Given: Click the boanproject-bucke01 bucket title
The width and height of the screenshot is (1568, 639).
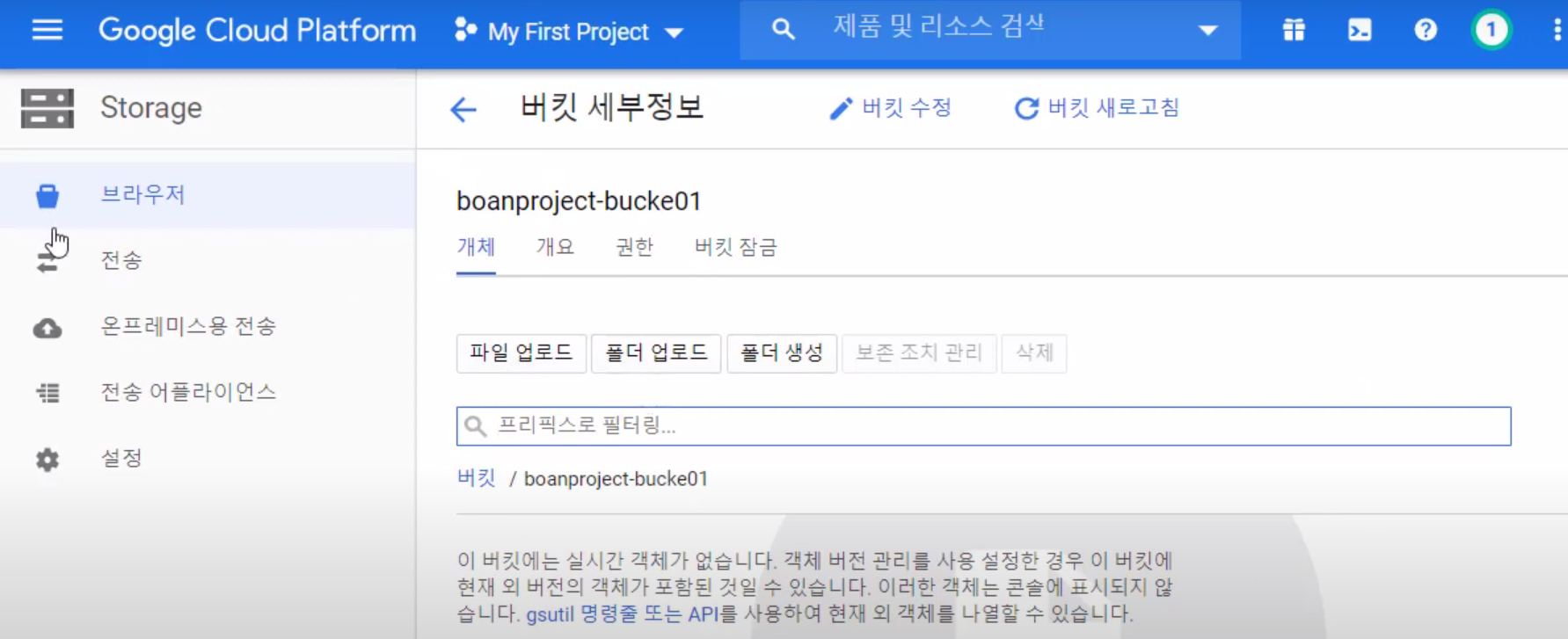Looking at the screenshot, I should (579, 201).
